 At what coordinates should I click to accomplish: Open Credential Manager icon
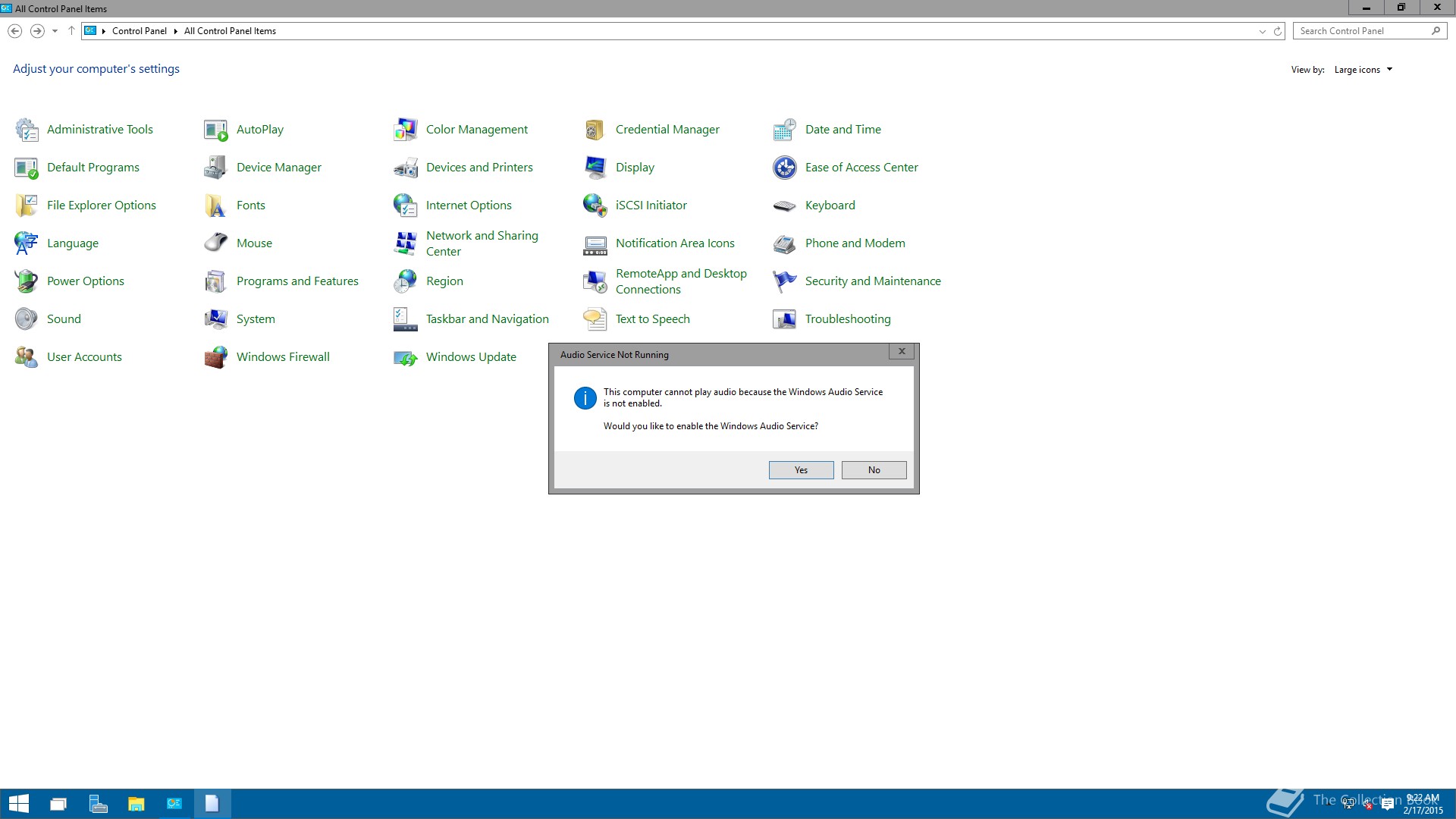pos(595,130)
